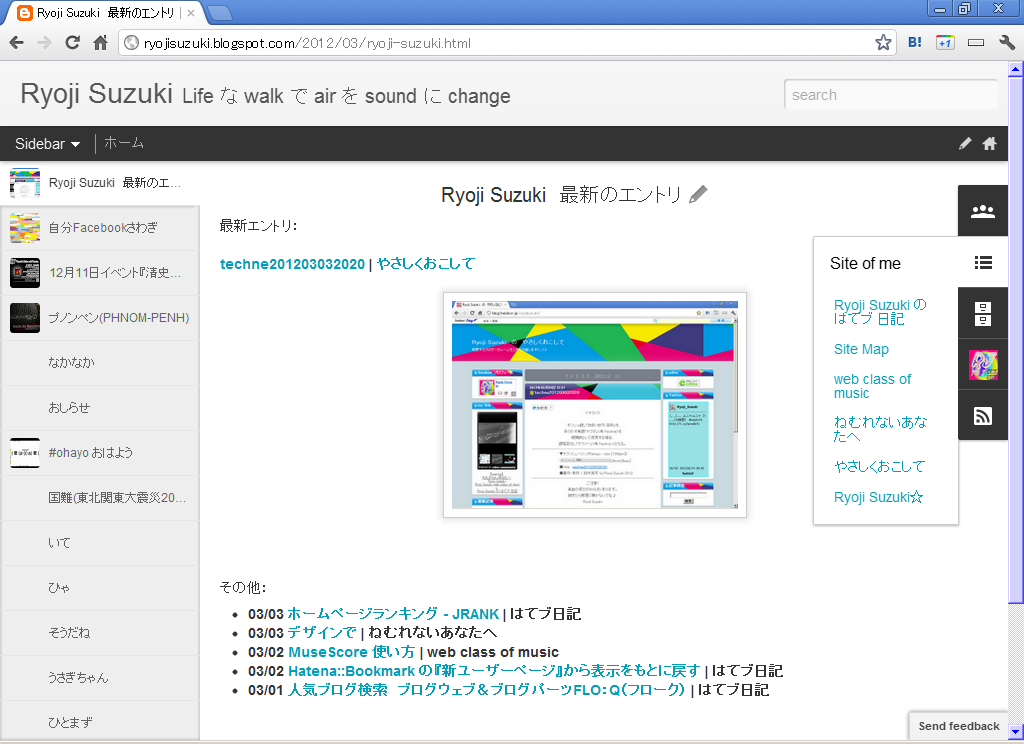Click the pencil edit icon in the dark navbar
Screen dimensions: 1024x744
click(965, 144)
